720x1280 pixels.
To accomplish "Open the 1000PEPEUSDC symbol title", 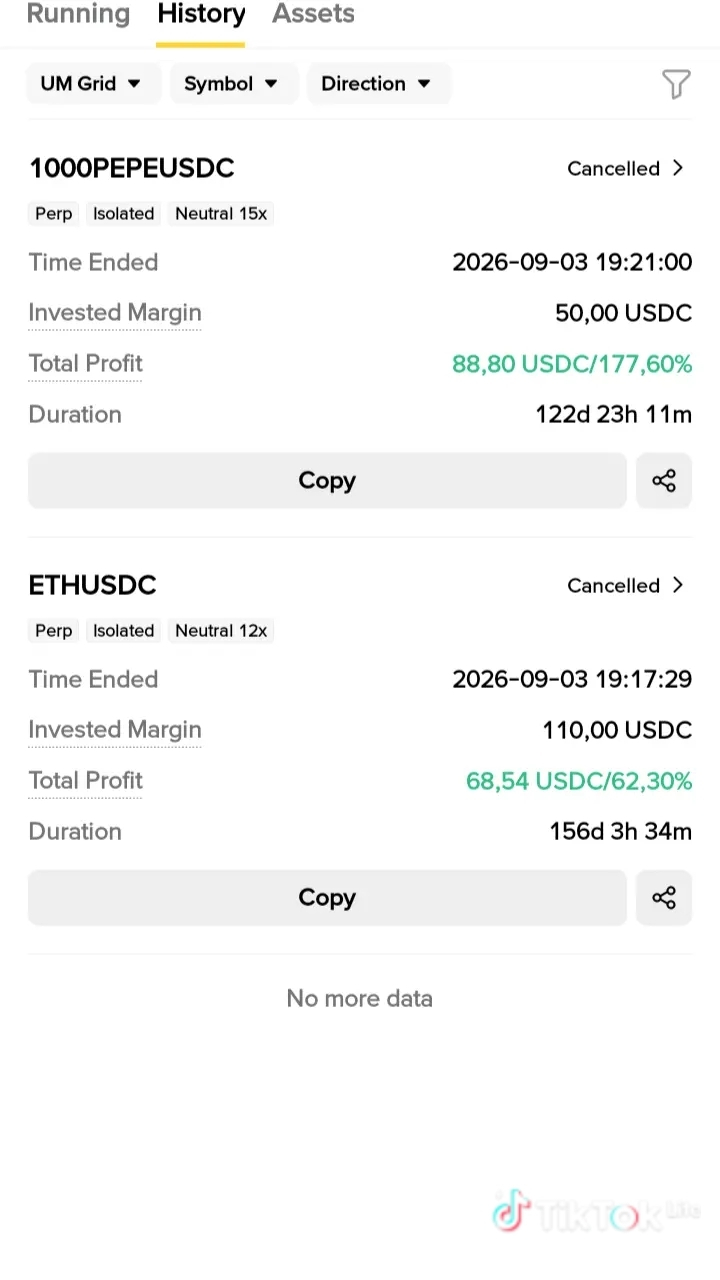I will point(131,168).
